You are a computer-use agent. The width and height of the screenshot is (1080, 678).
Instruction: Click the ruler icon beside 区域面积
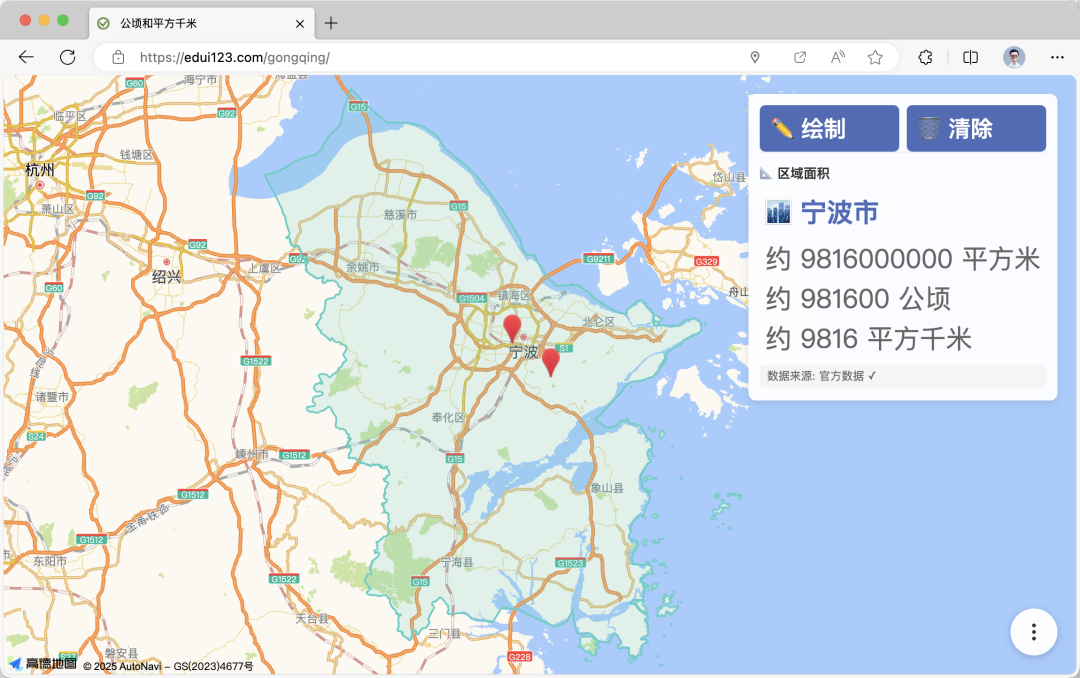coord(763,173)
